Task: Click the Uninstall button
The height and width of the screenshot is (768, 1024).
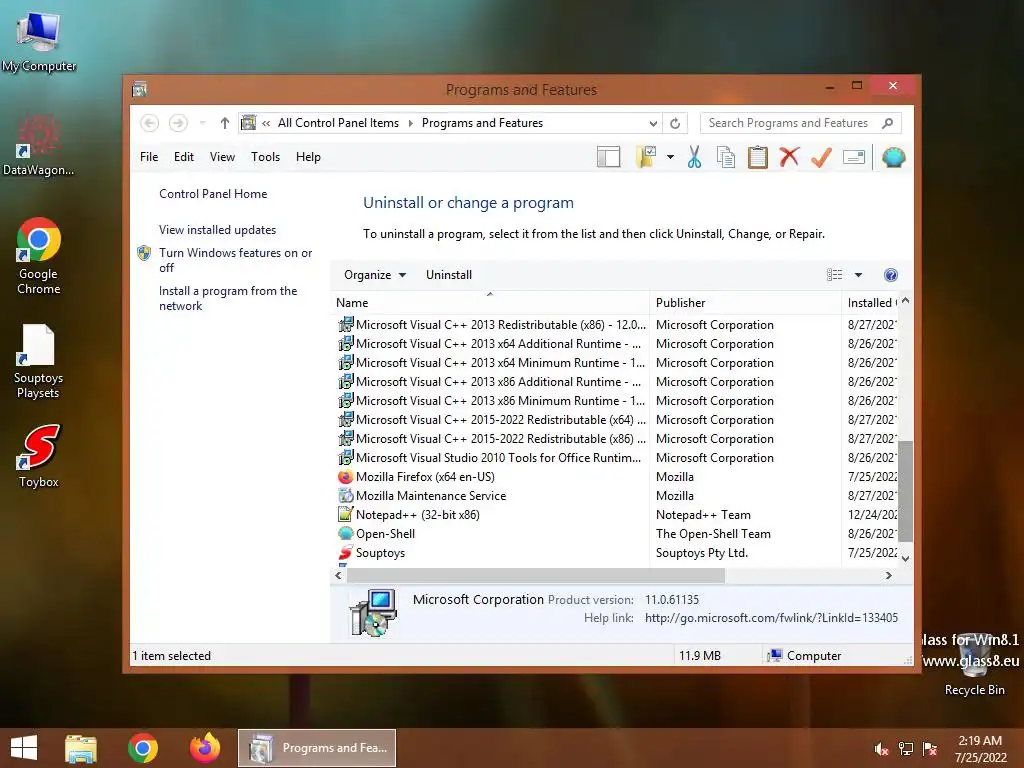Action: pos(449,275)
